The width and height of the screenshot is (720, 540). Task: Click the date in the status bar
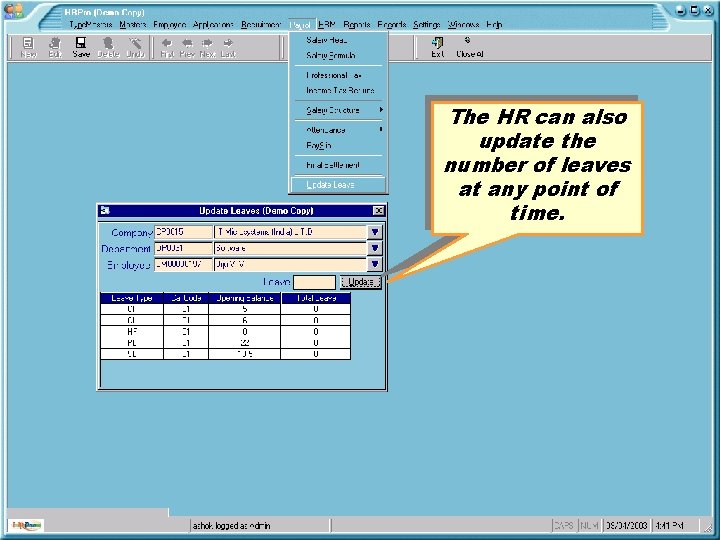[626, 525]
